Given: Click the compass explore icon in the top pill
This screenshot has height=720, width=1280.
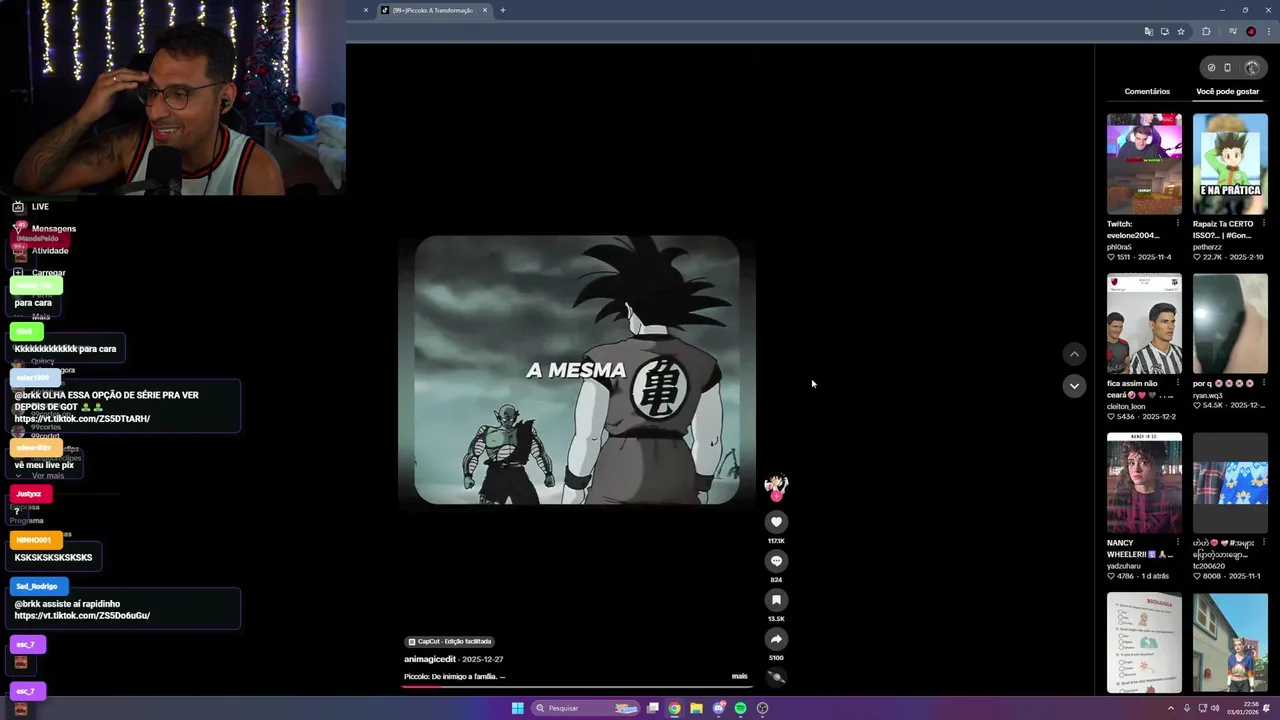Looking at the screenshot, I should pos(1211,68).
